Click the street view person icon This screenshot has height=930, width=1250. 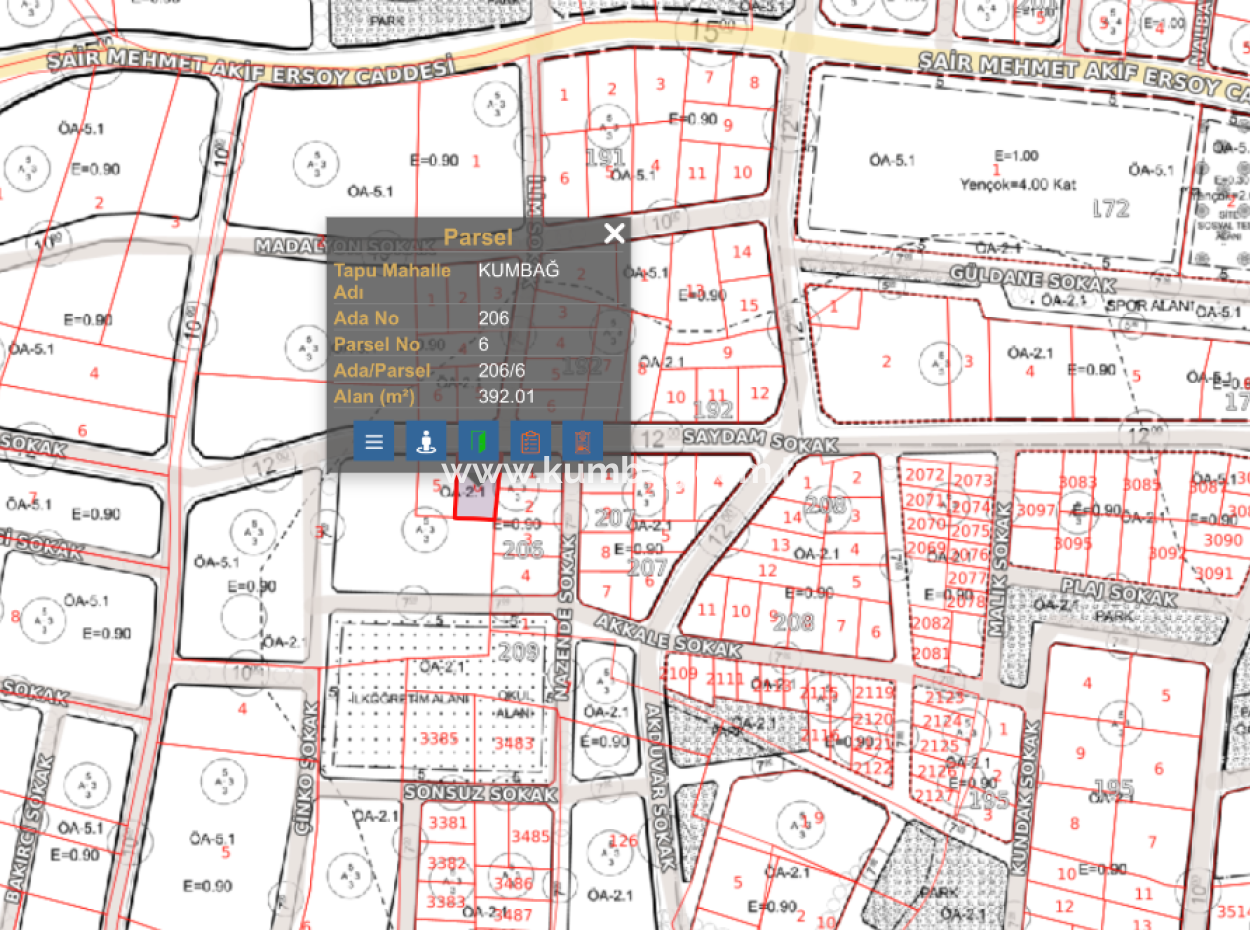tap(426, 441)
